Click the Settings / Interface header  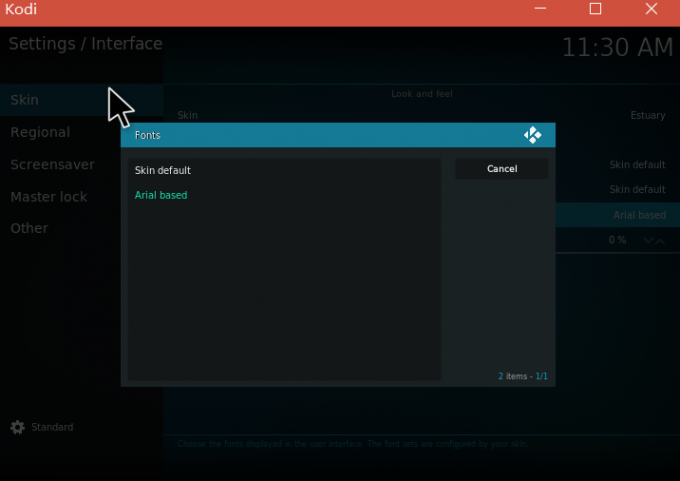[85, 44]
